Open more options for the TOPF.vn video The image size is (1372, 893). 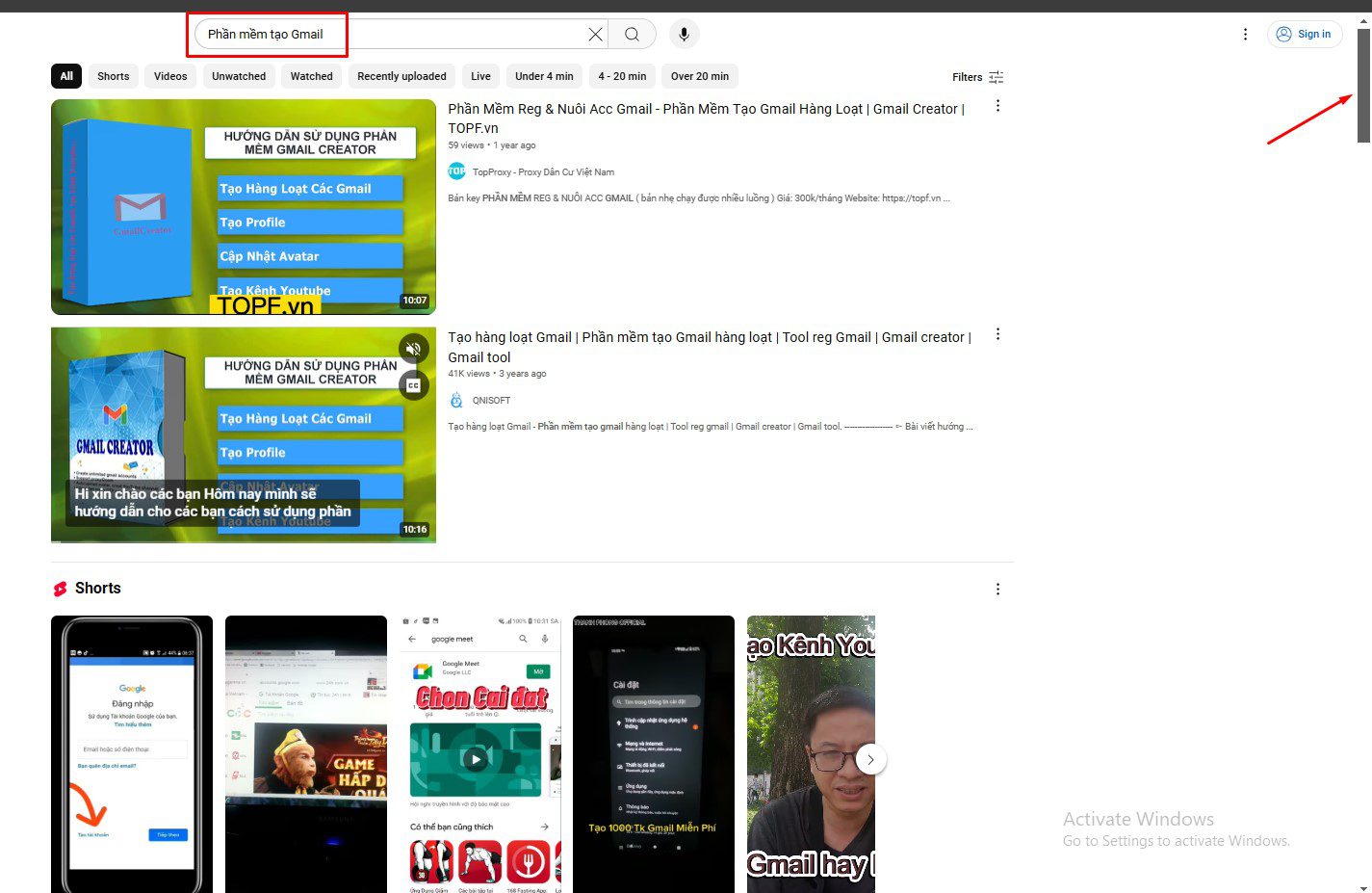coord(997,106)
